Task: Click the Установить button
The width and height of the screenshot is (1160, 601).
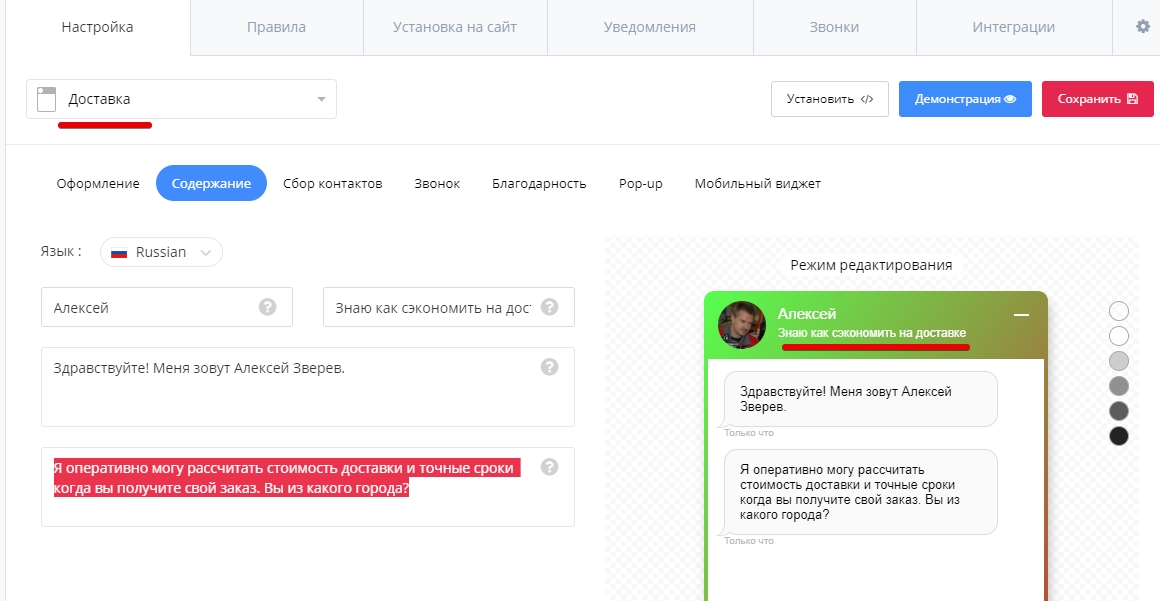Action: pyautogui.click(x=829, y=99)
